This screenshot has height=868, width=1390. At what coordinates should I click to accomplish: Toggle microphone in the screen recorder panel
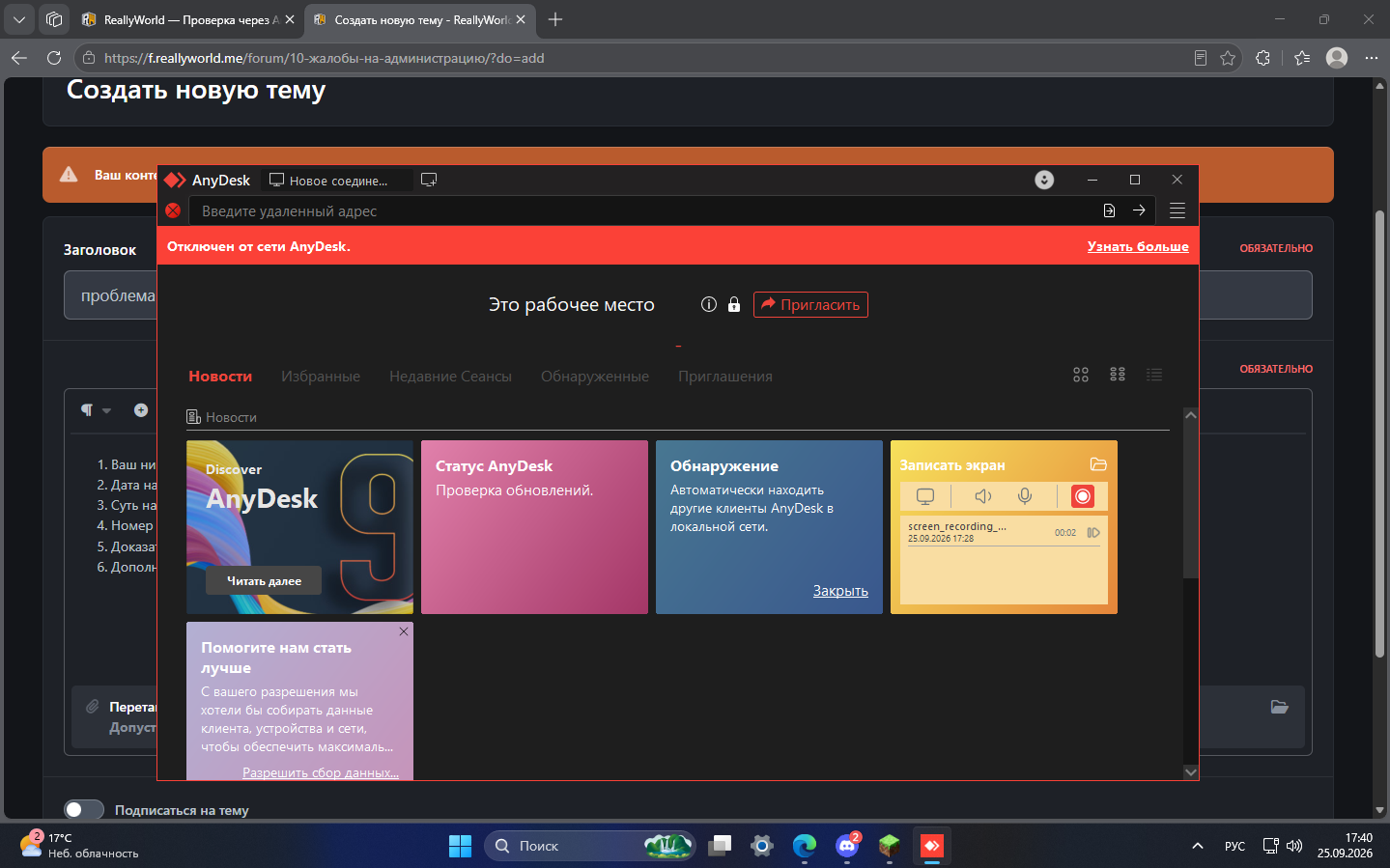click(1025, 496)
